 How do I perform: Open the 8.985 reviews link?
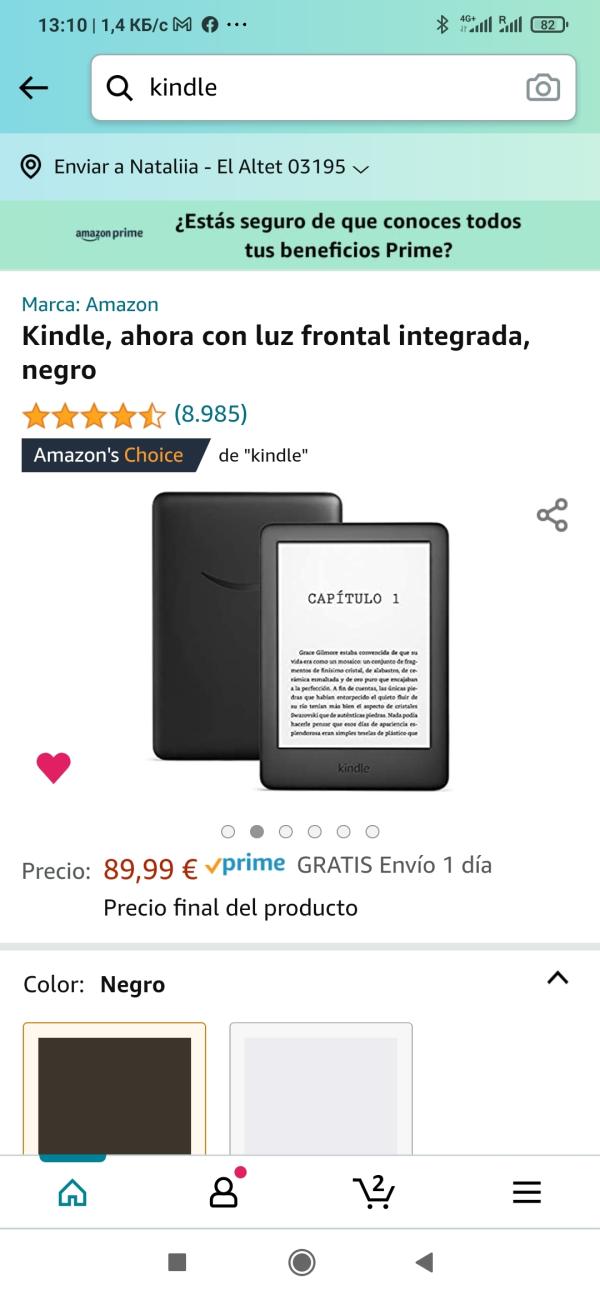point(211,414)
